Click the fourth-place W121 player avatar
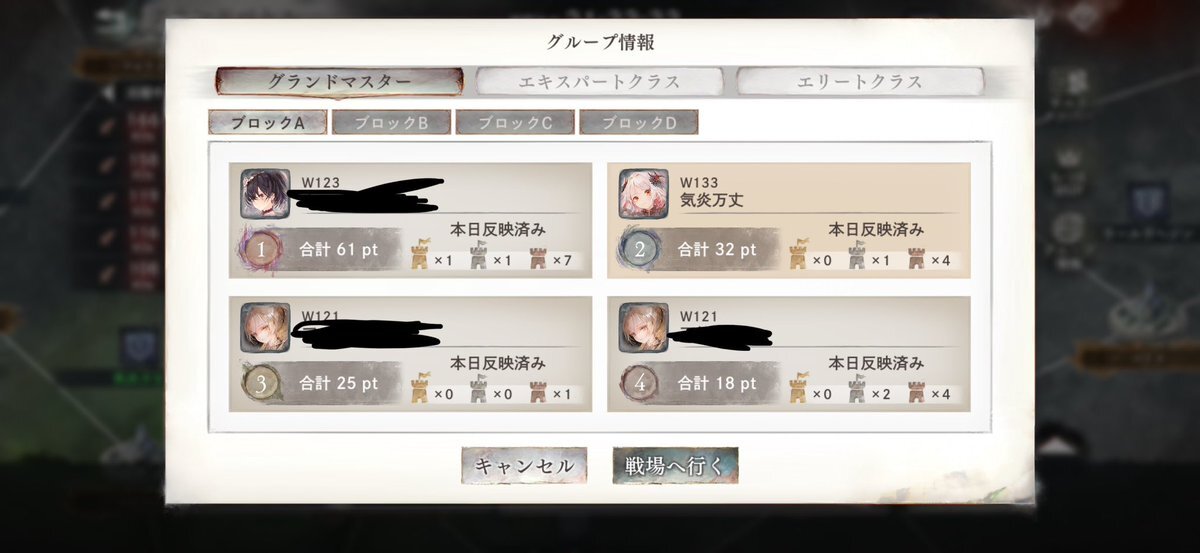This screenshot has height=553, width=1200. (x=643, y=327)
